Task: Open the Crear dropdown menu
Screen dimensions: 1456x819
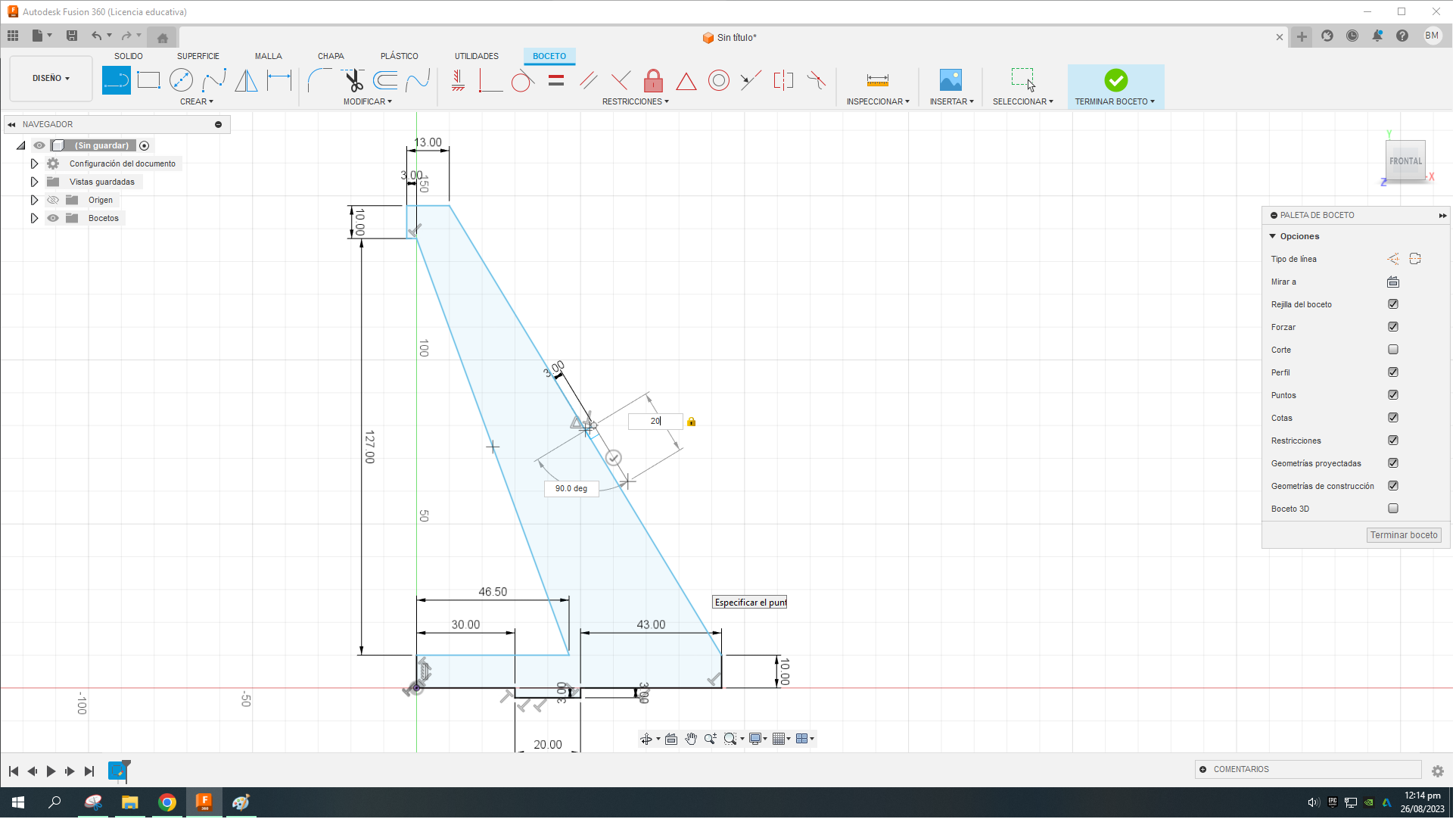Action: coord(197,101)
